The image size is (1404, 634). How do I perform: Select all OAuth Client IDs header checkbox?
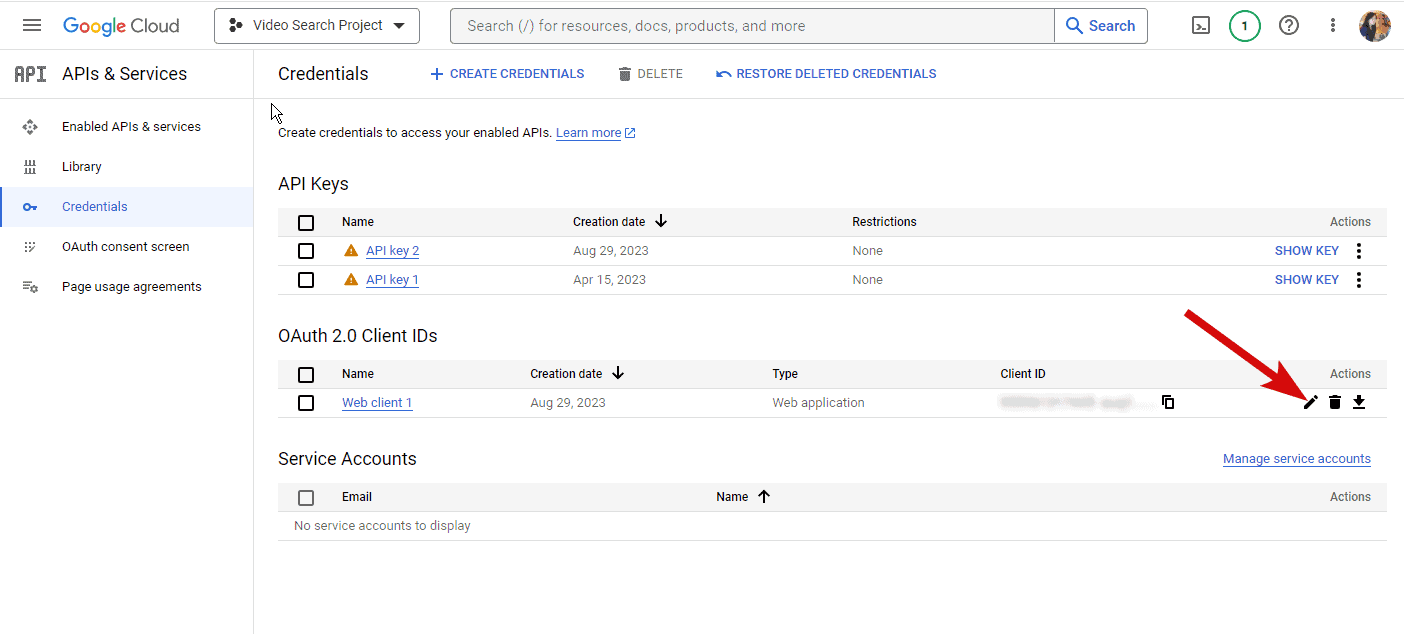306,375
